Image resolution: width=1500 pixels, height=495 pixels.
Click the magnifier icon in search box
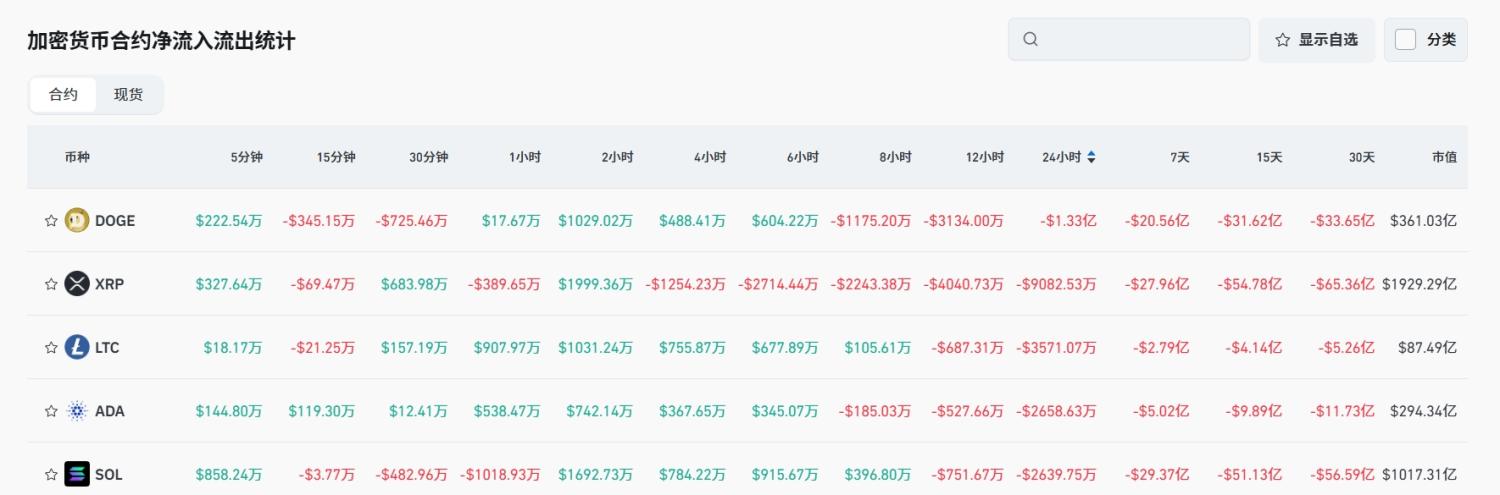click(x=1031, y=40)
